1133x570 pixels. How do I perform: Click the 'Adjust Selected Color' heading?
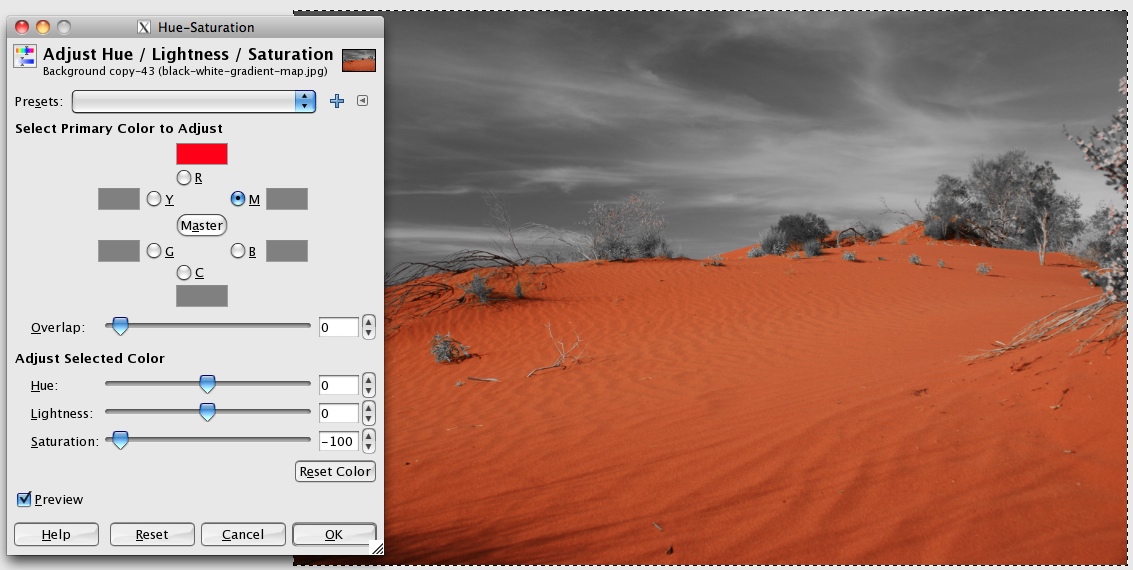point(90,358)
